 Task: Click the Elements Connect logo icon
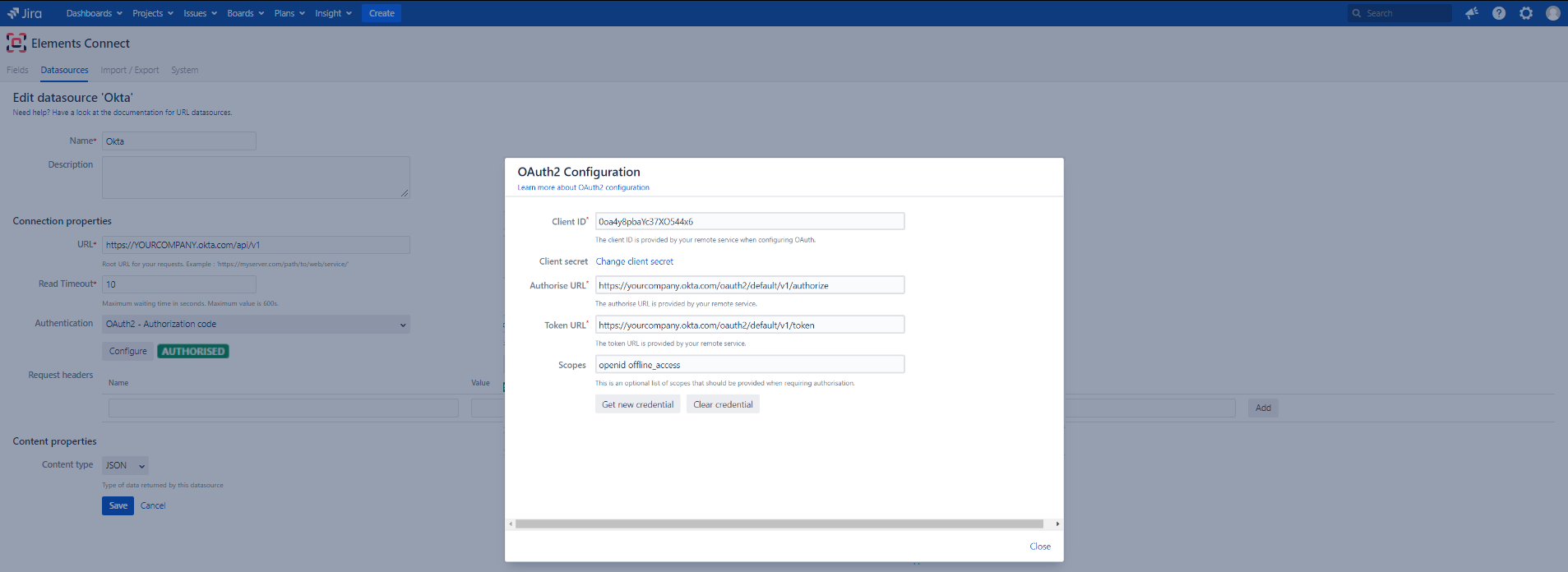point(16,43)
